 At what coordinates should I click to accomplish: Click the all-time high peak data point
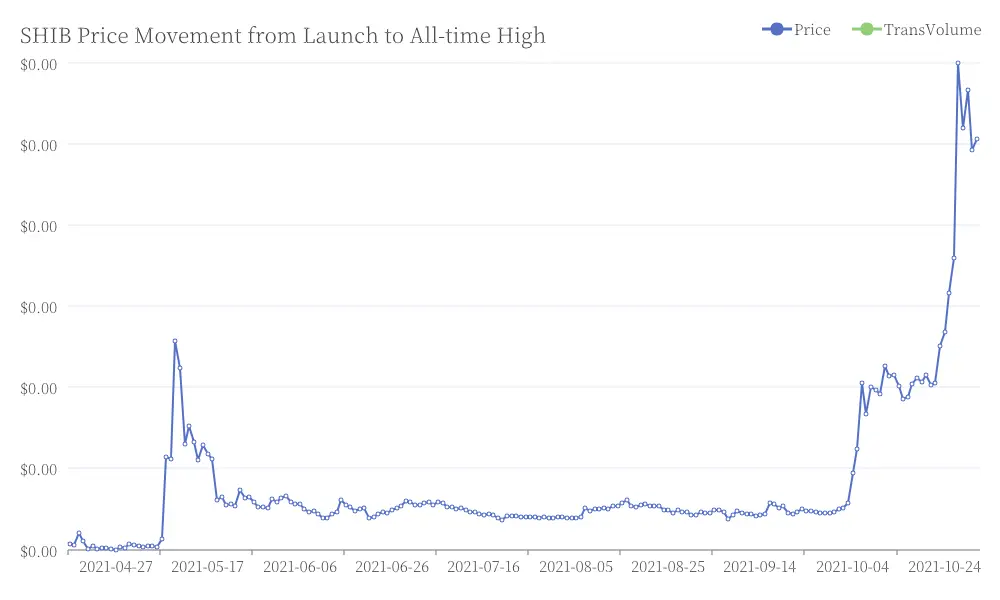pos(958,63)
